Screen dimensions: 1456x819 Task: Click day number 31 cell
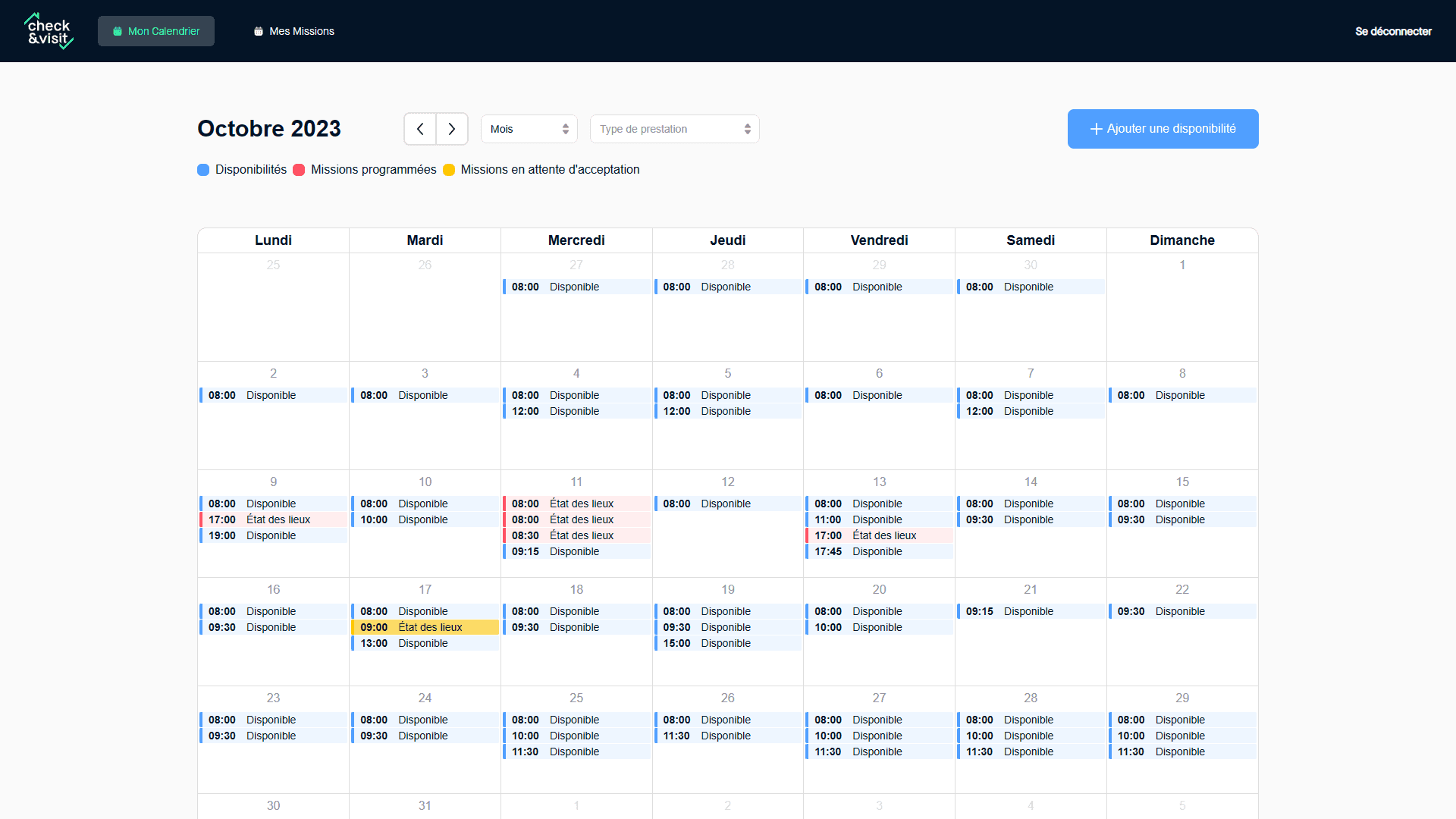pos(425,805)
